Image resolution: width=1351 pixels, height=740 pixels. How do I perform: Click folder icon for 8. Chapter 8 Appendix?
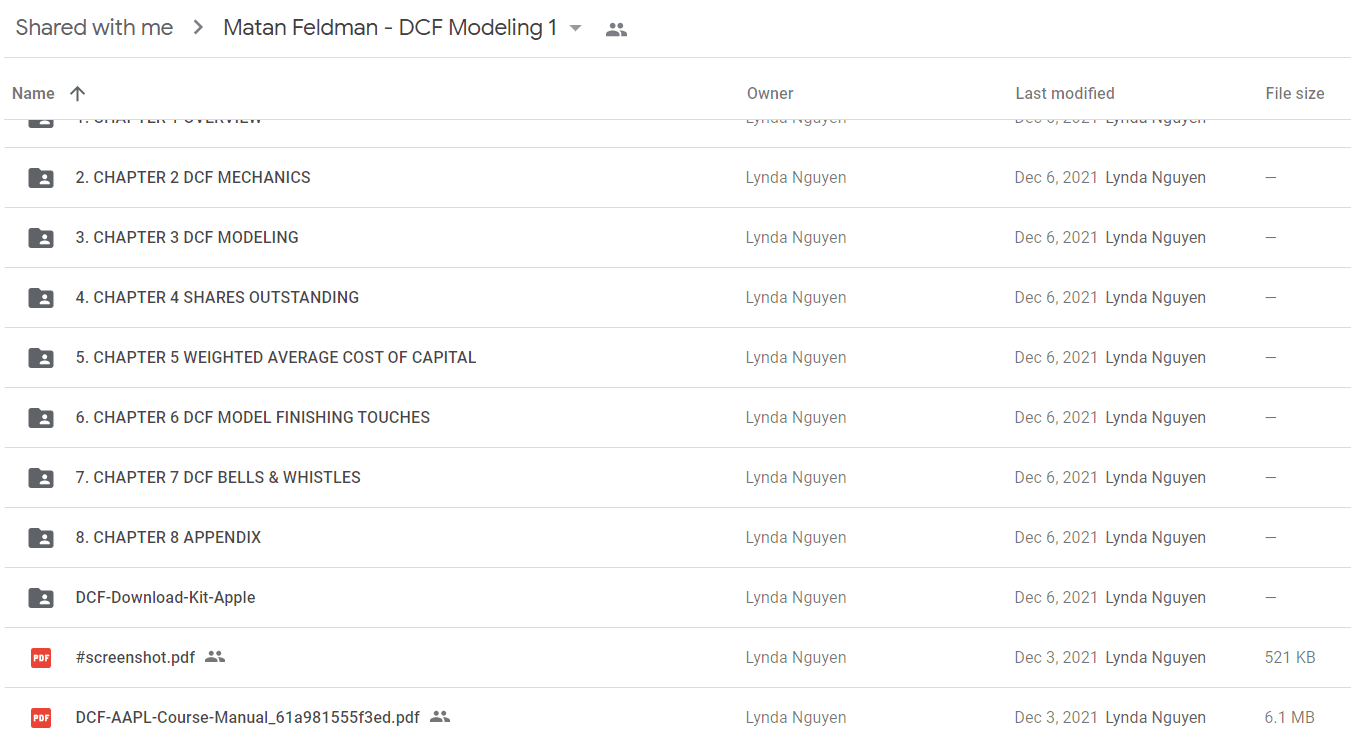(41, 538)
